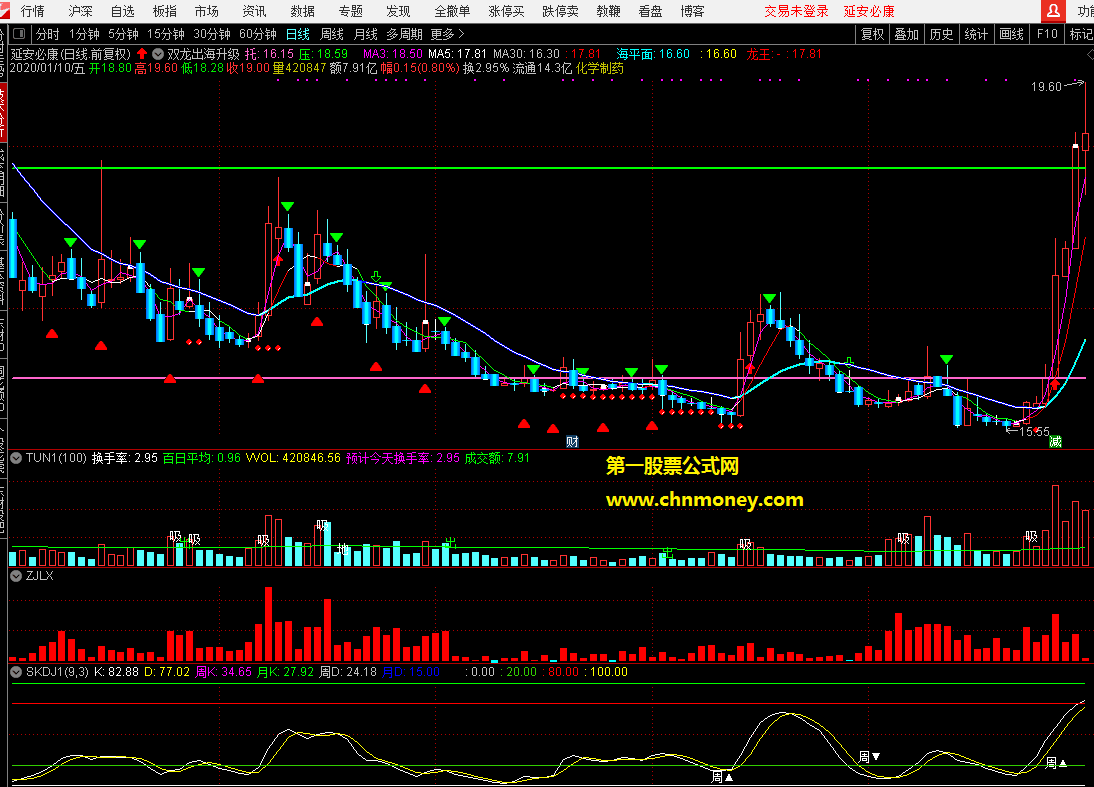Open the 板指 menu
The height and width of the screenshot is (787, 1094).
165,11
